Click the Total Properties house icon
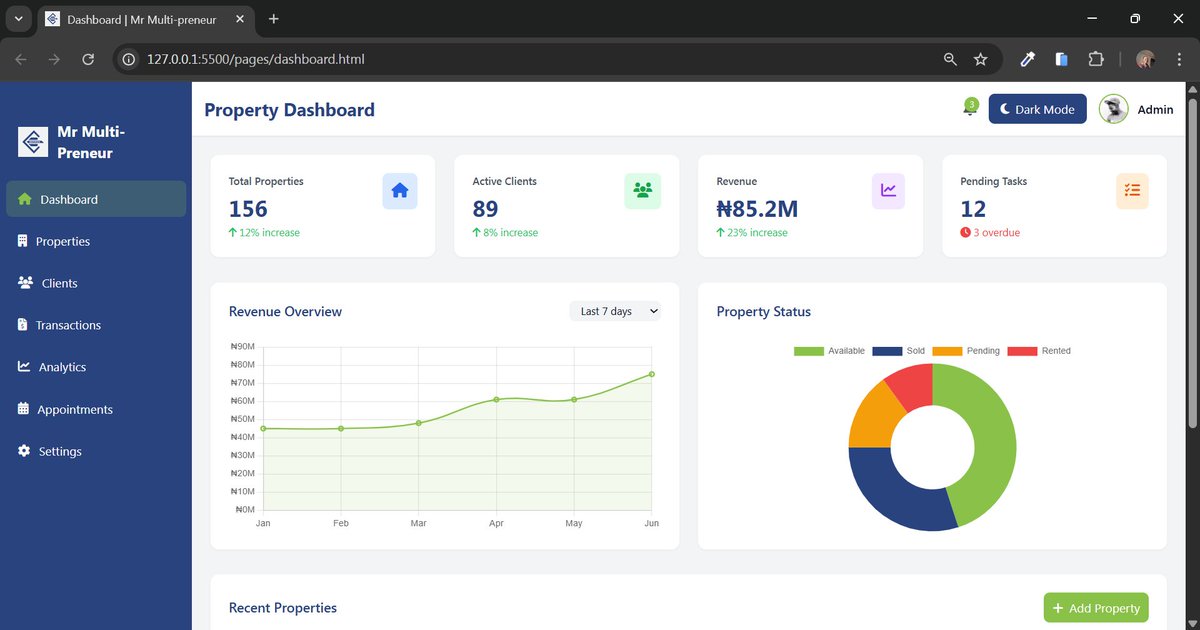The height and width of the screenshot is (630, 1200). [x=400, y=190]
